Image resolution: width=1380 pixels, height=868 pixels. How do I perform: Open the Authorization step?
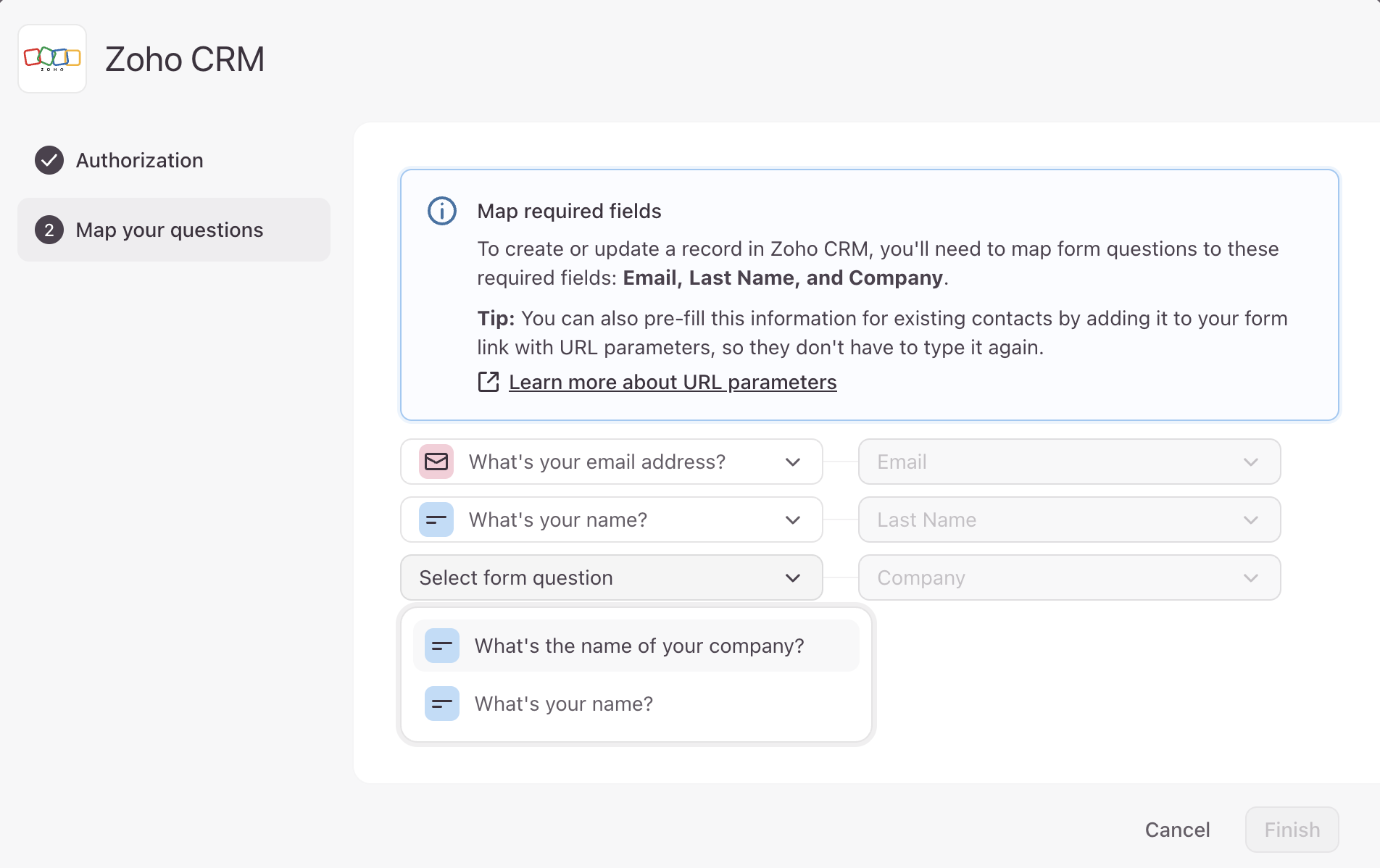[174, 160]
